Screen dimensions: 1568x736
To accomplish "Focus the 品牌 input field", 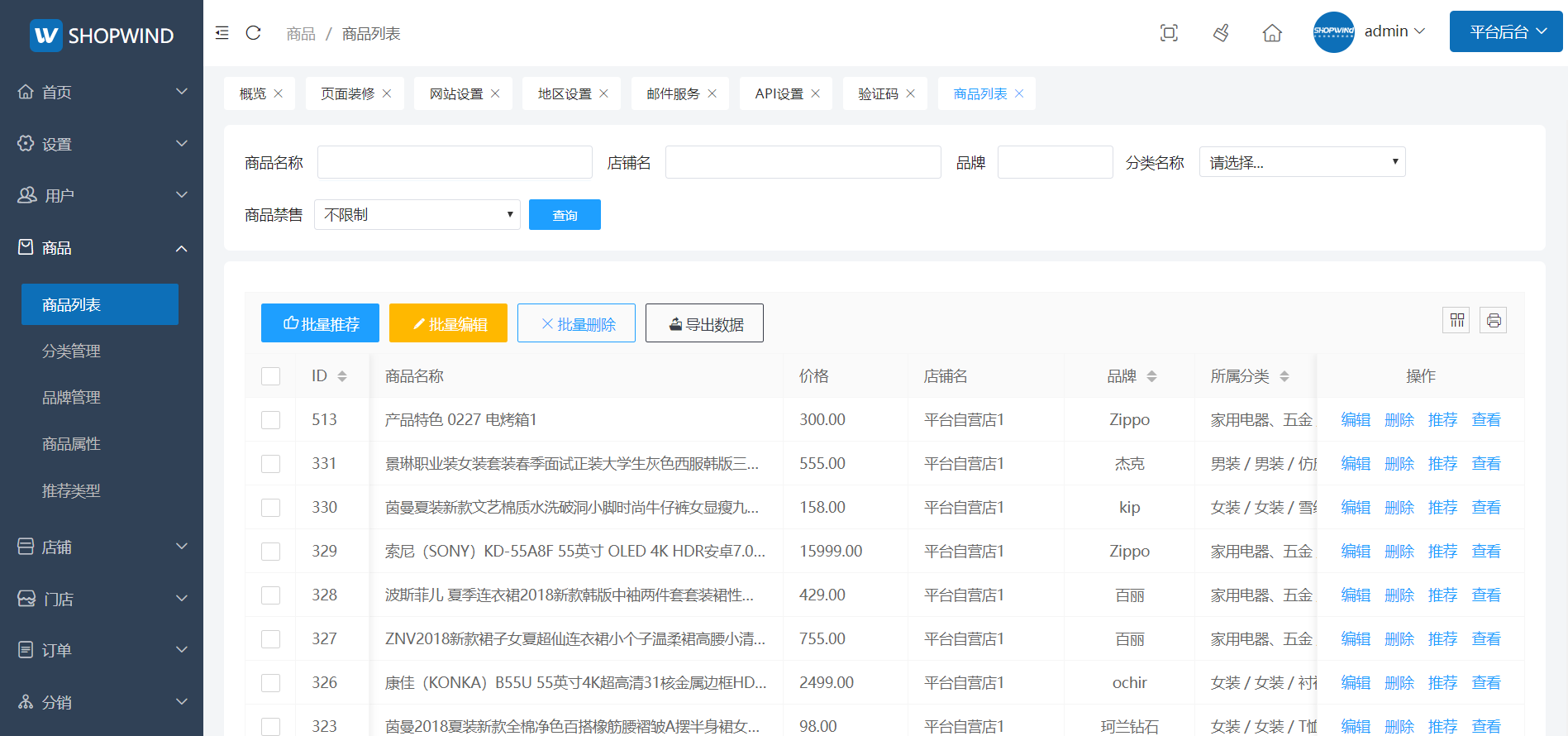I will (x=1056, y=162).
